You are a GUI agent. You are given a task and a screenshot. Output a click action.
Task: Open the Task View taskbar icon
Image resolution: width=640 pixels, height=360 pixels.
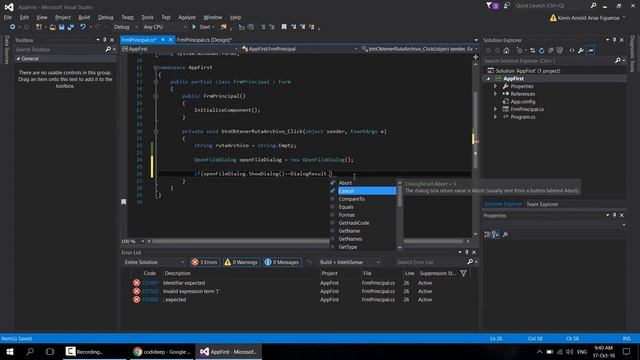coord(50,351)
